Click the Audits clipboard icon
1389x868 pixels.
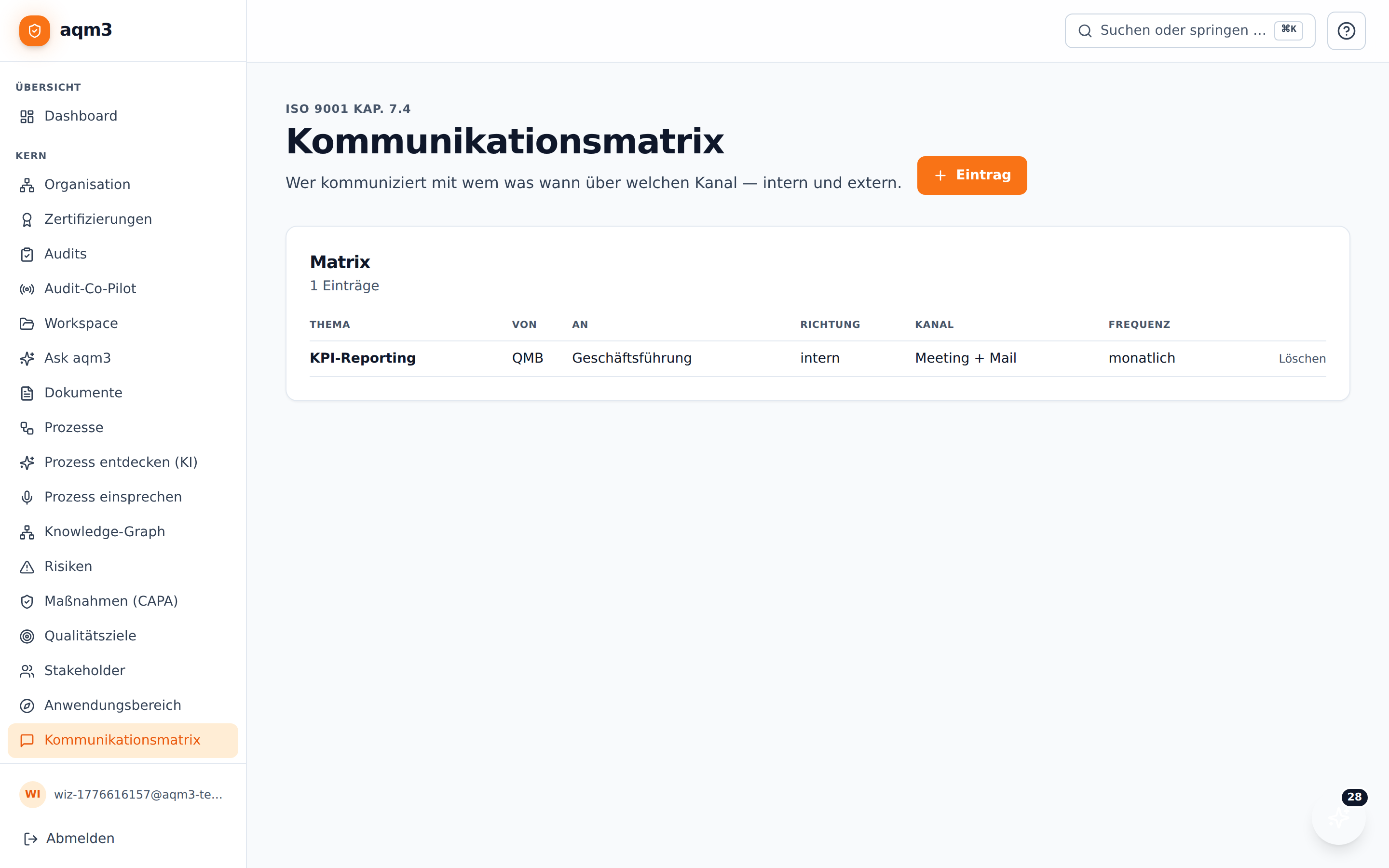click(27, 254)
